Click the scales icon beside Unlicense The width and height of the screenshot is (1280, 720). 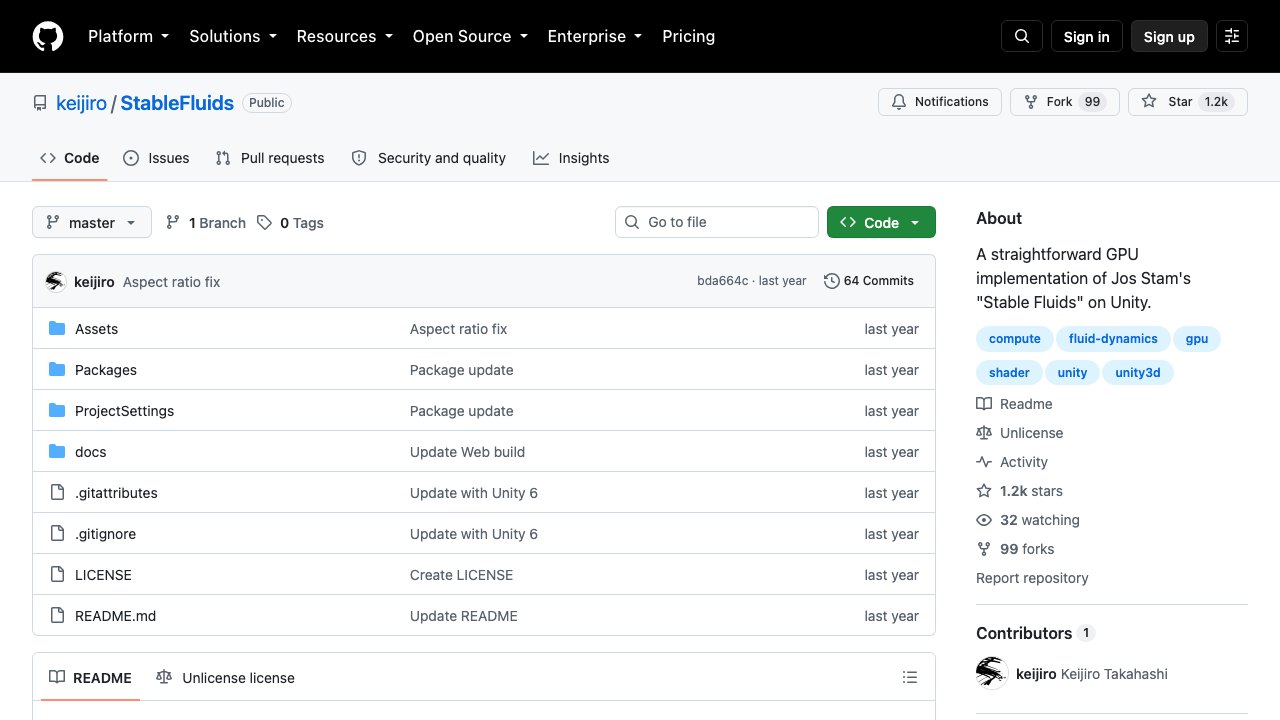[x=984, y=433]
